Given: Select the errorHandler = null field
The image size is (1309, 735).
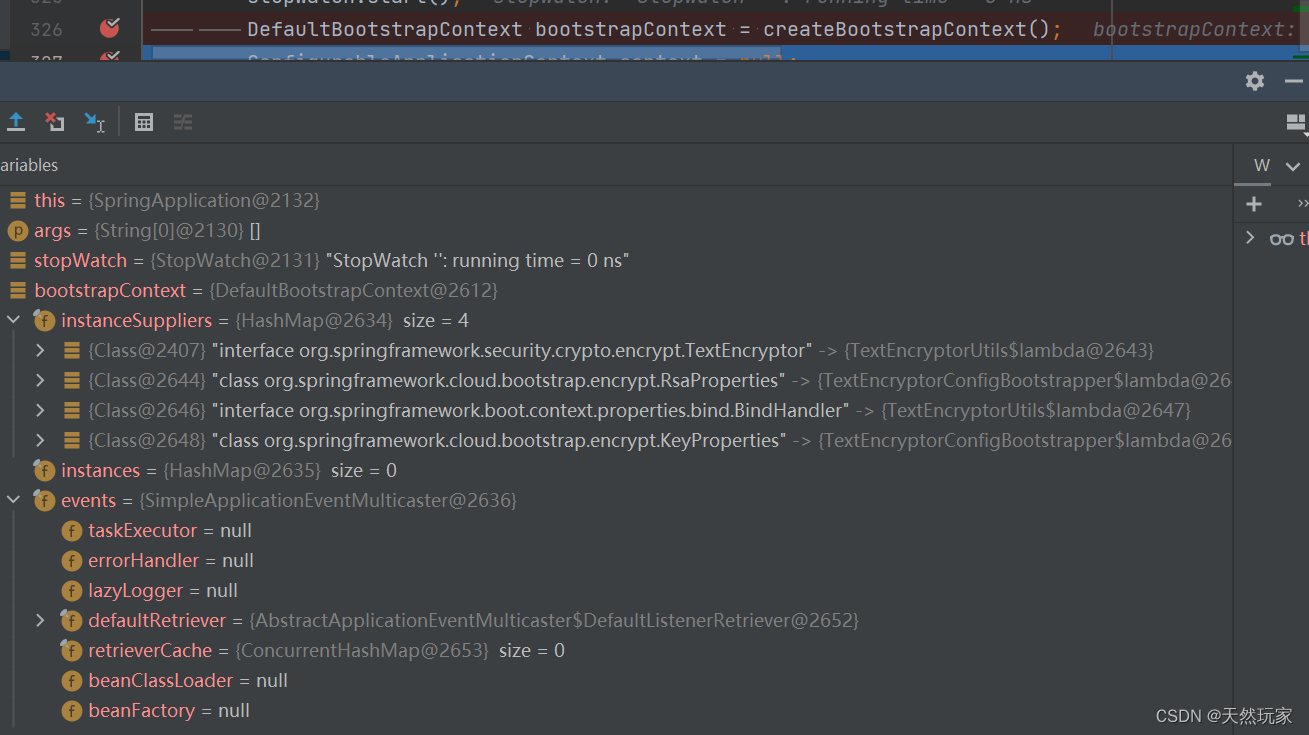Looking at the screenshot, I should pos(157,560).
